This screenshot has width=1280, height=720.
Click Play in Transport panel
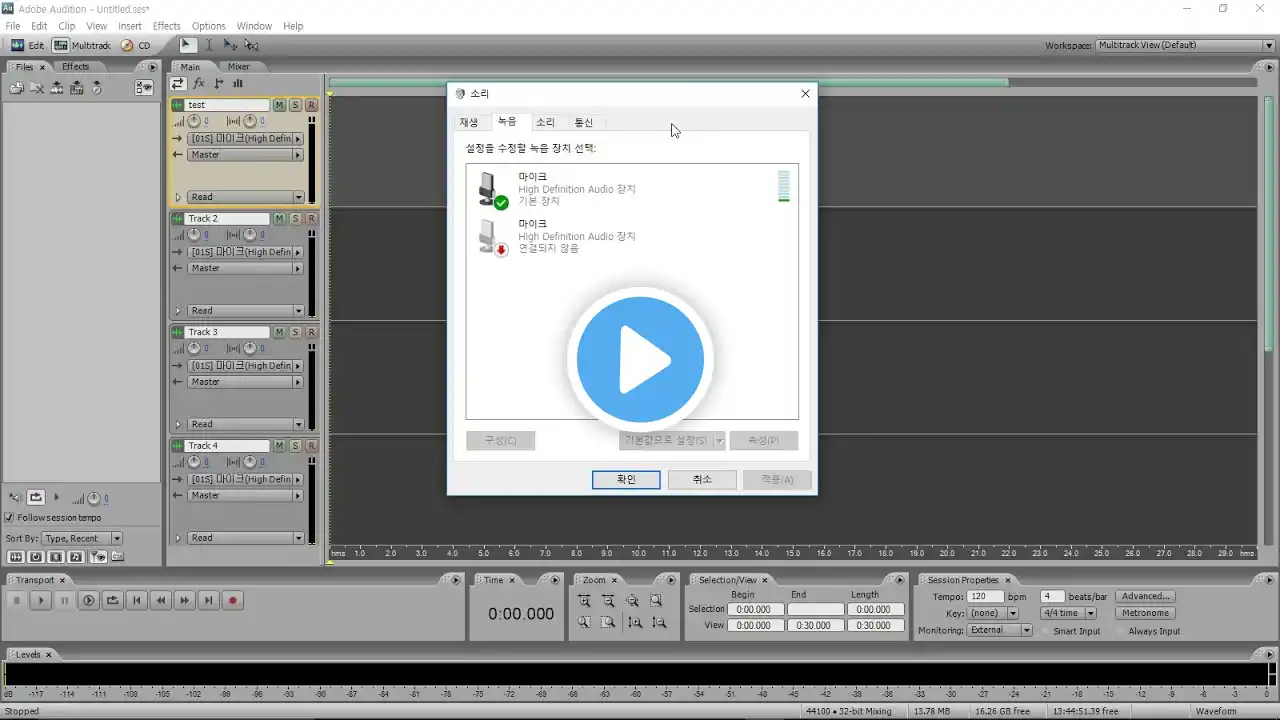tap(40, 600)
